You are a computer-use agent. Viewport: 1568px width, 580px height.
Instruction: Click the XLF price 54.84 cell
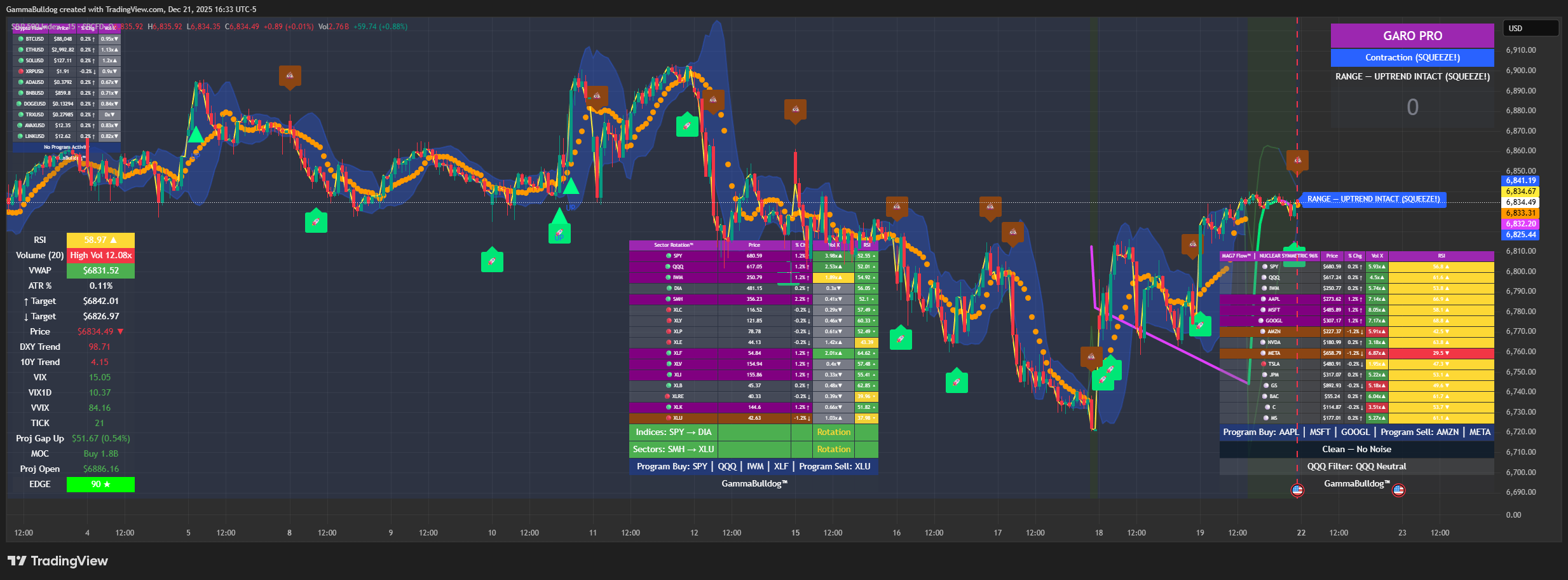click(x=754, y=353)
